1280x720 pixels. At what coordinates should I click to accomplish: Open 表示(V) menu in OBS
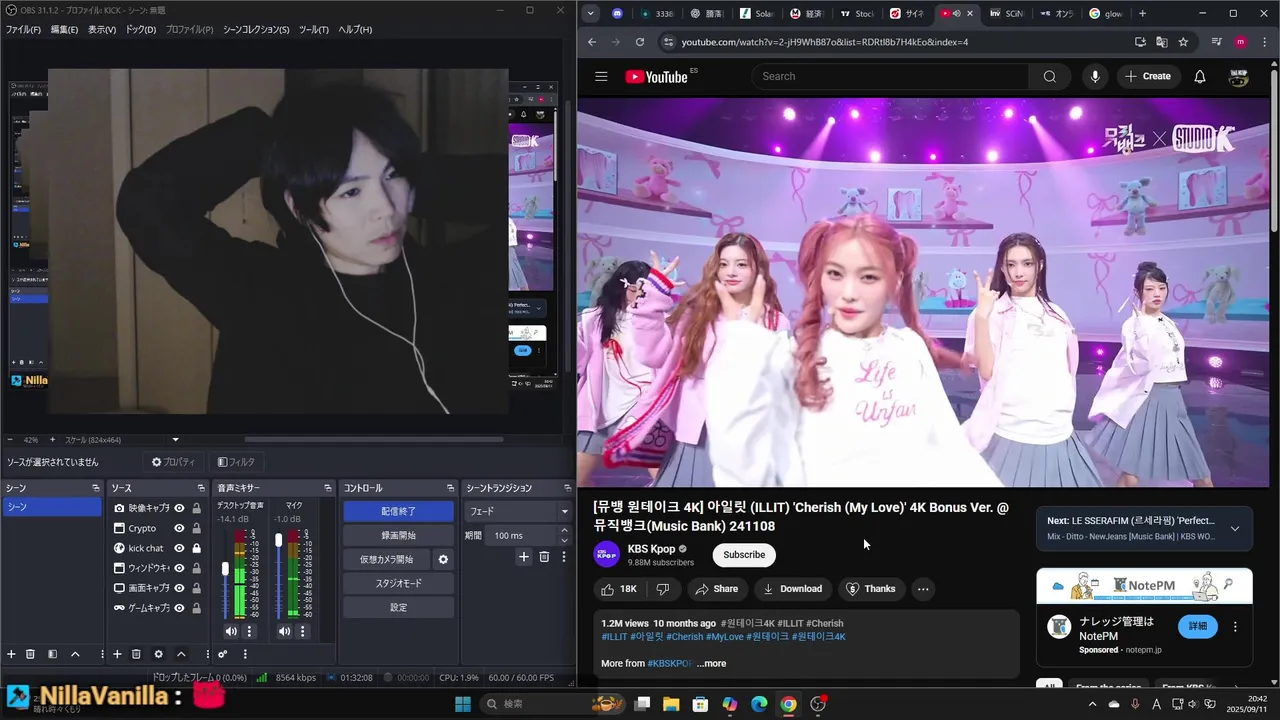pos(102,30)
